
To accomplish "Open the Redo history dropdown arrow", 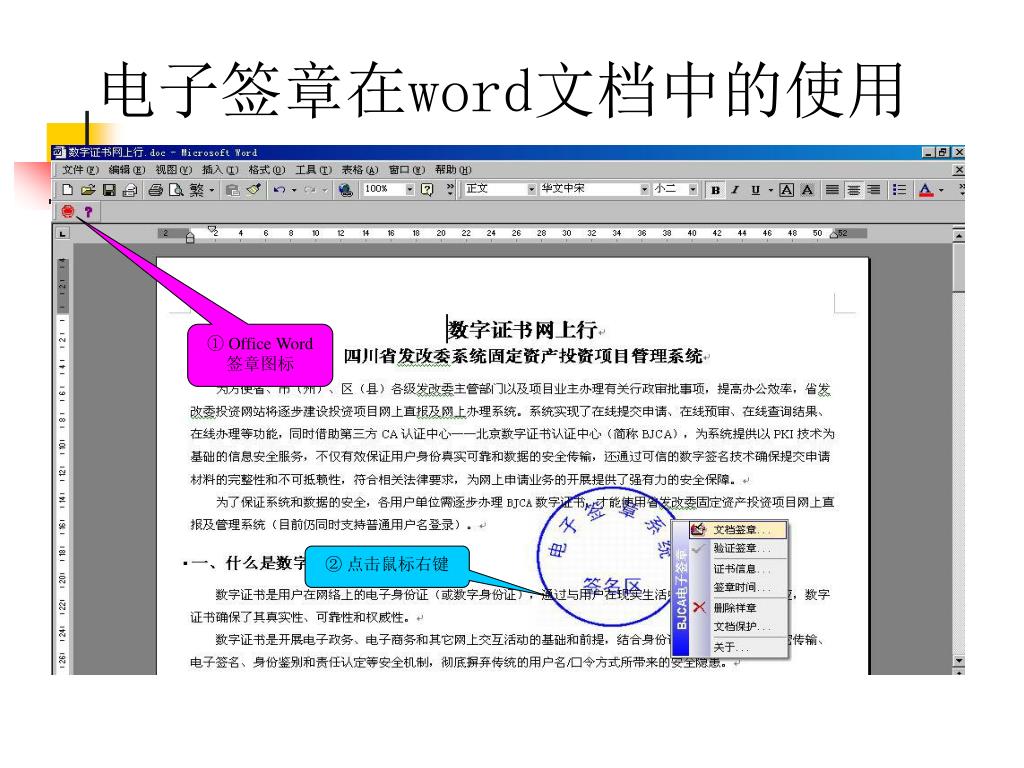I will click(x=325, y=190).
